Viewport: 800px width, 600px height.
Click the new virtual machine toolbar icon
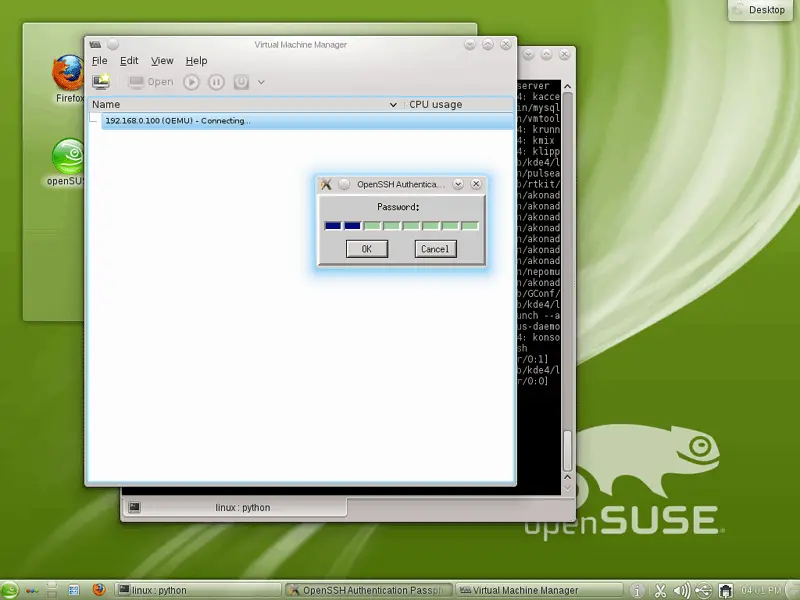tap(101, 82)
